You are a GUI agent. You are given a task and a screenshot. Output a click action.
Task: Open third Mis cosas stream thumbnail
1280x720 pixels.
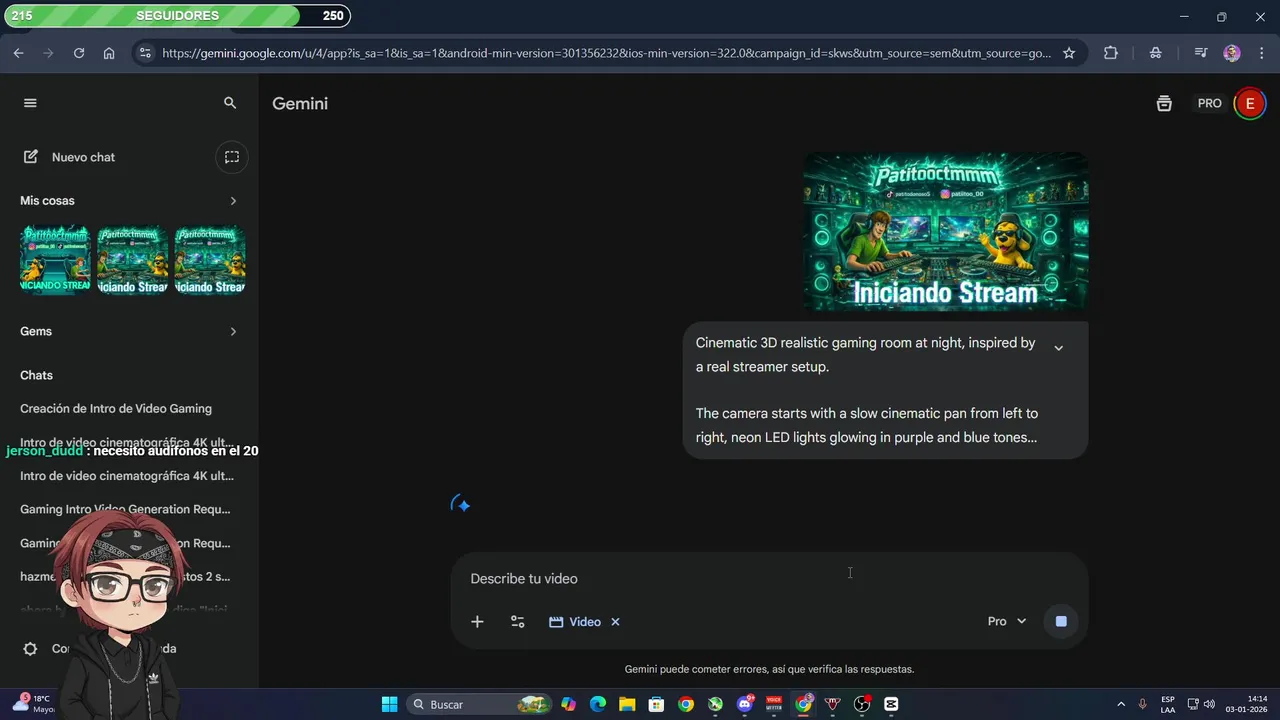[210, 260]
